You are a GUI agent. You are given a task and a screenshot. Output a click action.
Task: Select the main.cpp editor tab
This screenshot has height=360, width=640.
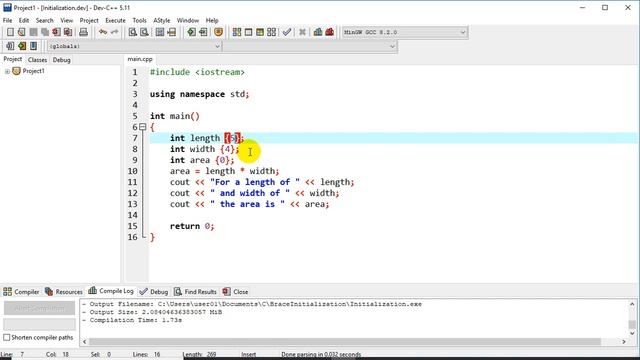[140, 59]
